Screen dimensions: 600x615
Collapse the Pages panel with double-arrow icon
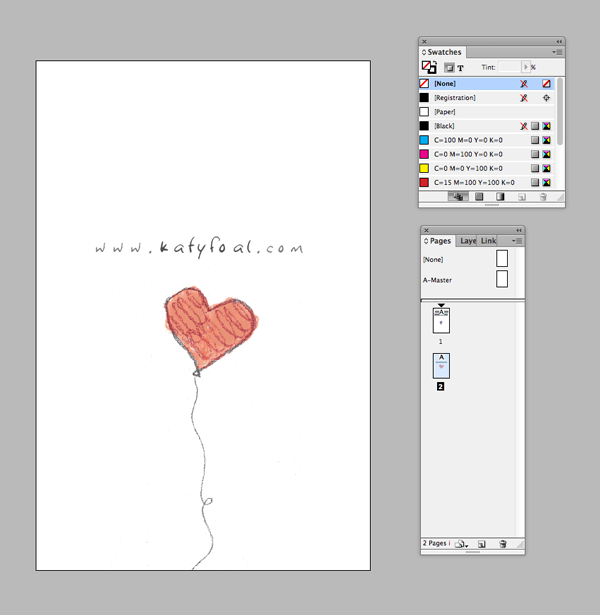click(x=519, y=230)
